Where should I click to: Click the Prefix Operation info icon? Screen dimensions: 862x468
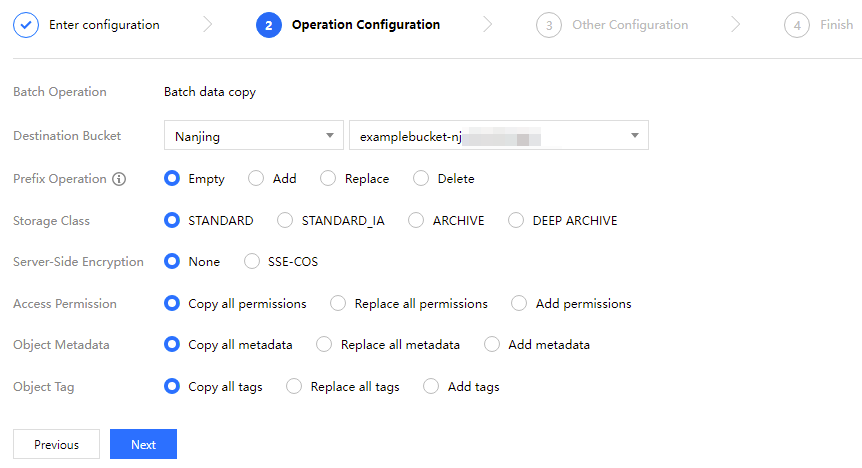[x=119, y=179]
